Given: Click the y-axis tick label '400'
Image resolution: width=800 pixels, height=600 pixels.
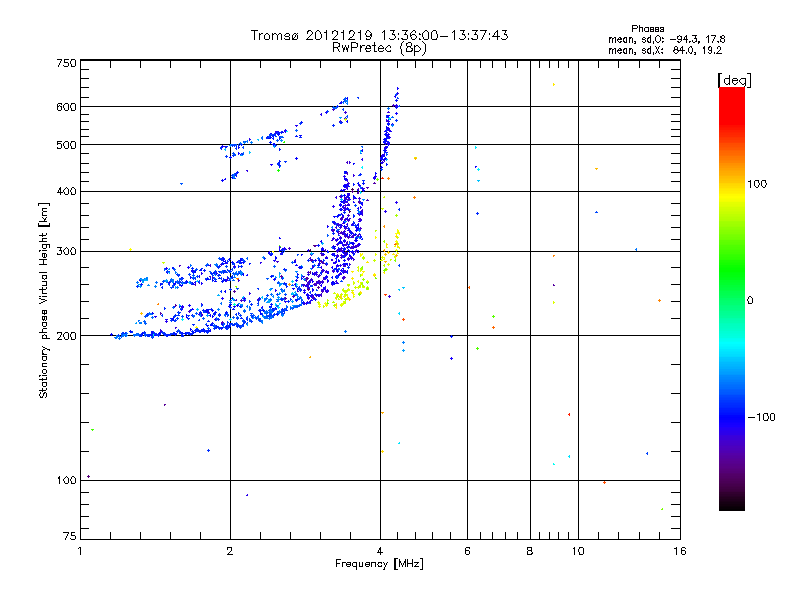Looking at the screenshot, I should [67, 192].
